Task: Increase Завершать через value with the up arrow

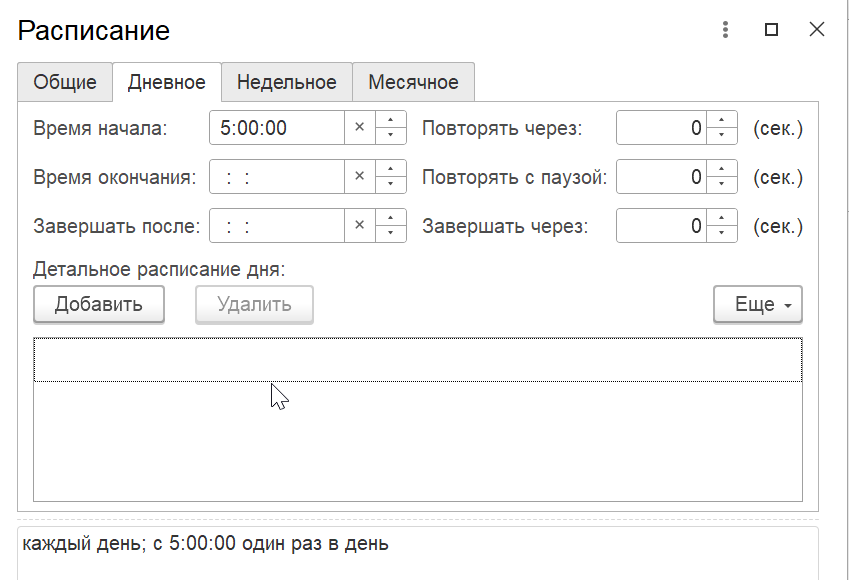Action: pyautogui.click(x=721, y=217)
